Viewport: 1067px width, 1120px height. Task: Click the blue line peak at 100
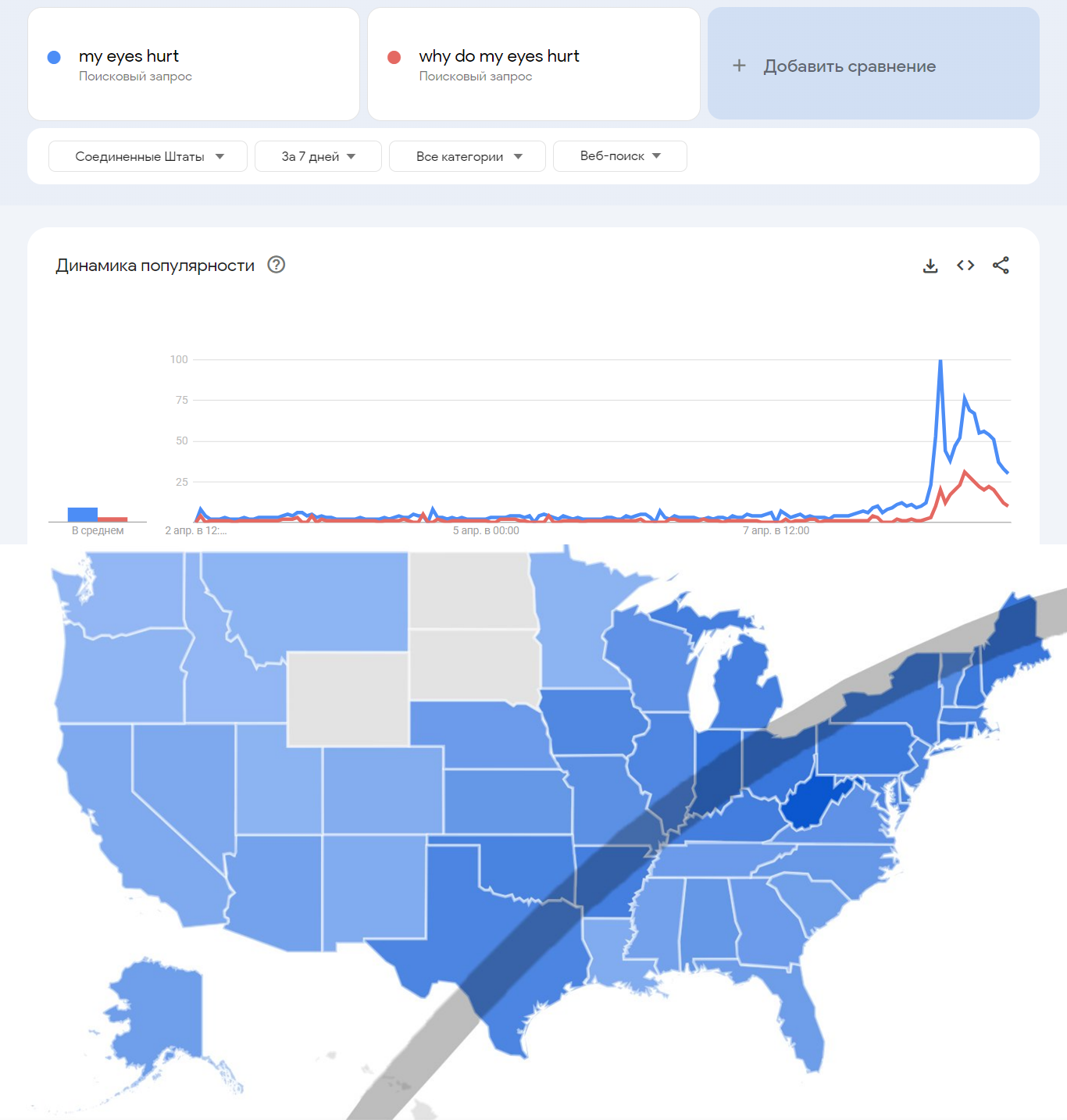click(940, 361)
